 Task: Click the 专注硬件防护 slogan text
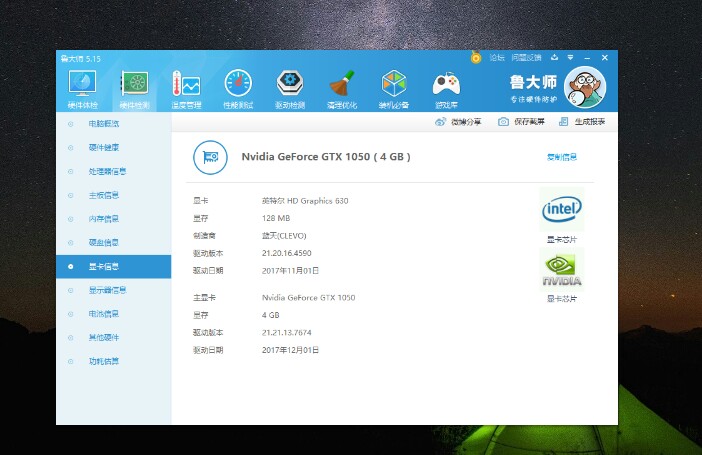click(x=534, y=99)
